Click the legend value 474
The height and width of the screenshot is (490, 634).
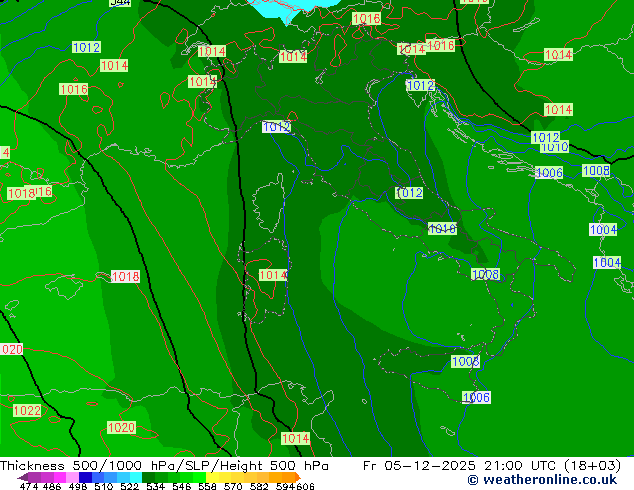(x=29, y=486)
